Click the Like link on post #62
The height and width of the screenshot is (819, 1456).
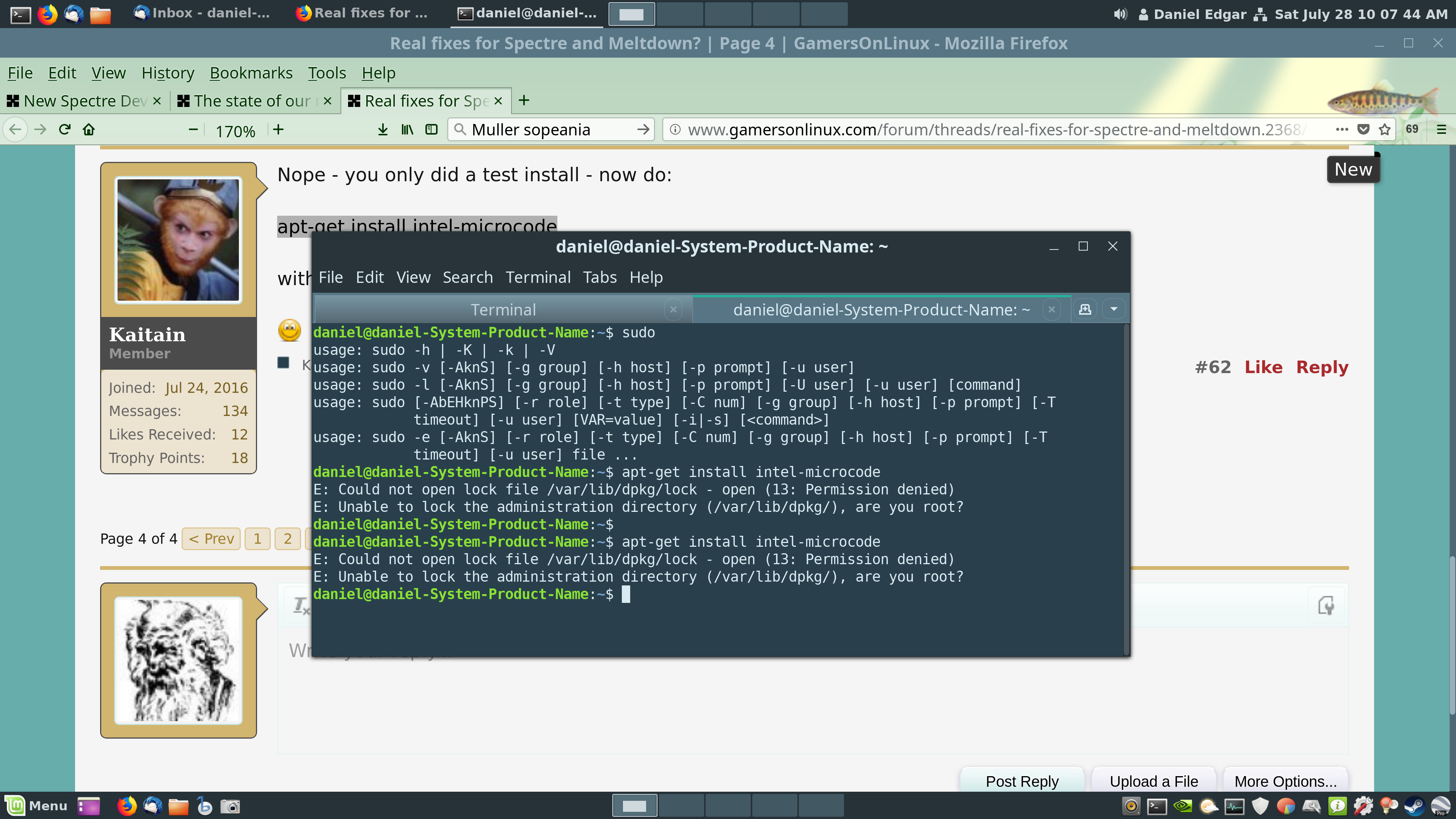1263,367
